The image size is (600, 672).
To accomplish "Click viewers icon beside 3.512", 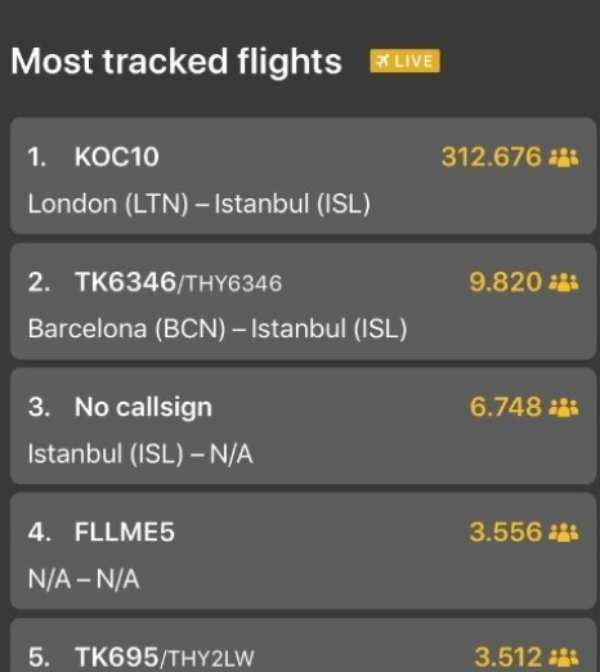I will coord(564,657).
